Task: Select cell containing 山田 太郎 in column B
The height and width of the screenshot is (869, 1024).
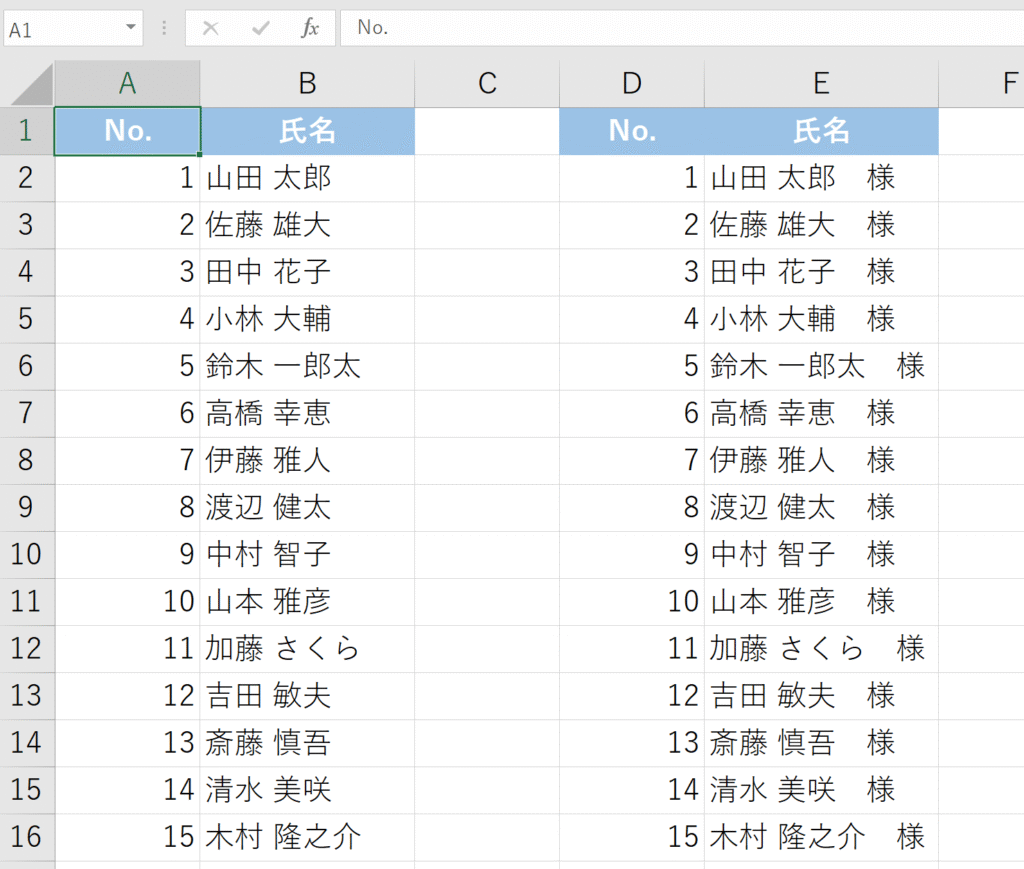Action: tap(307, 178)
